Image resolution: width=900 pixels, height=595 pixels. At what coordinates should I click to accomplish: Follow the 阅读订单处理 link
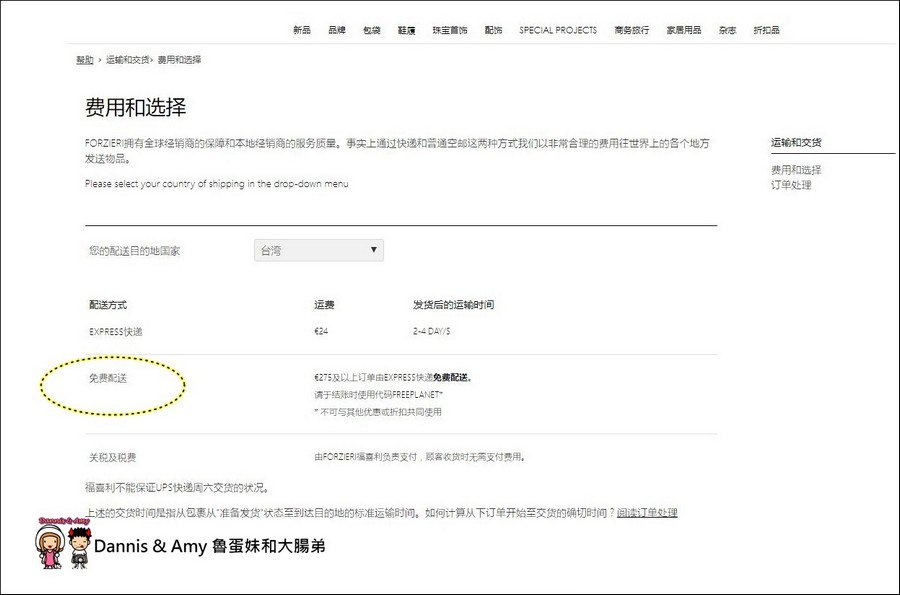647,512
